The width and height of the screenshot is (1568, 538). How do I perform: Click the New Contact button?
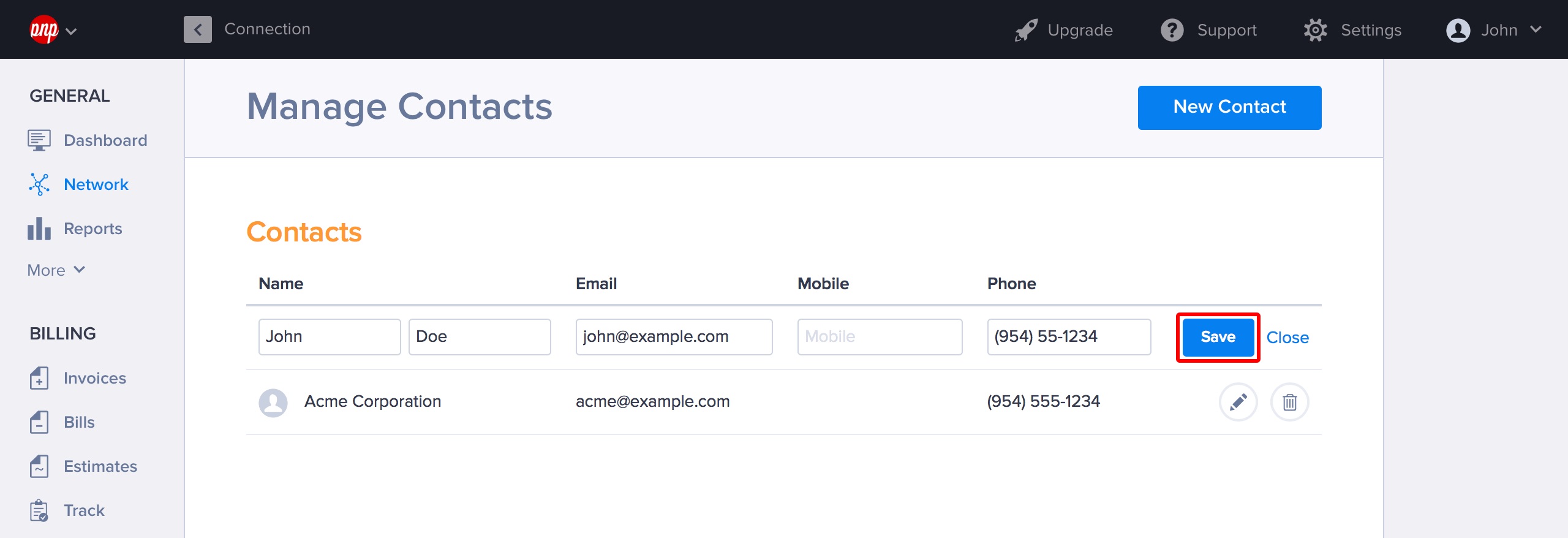pyautogui.click(x=1229, y=107)
